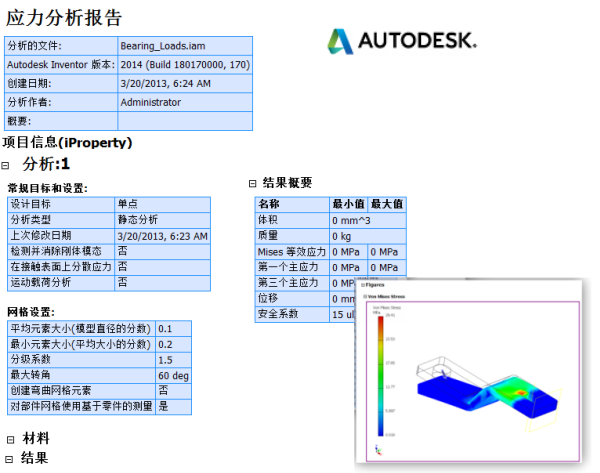
Task: Click the axis triad icon in the figure
Action: click(378, 450)
